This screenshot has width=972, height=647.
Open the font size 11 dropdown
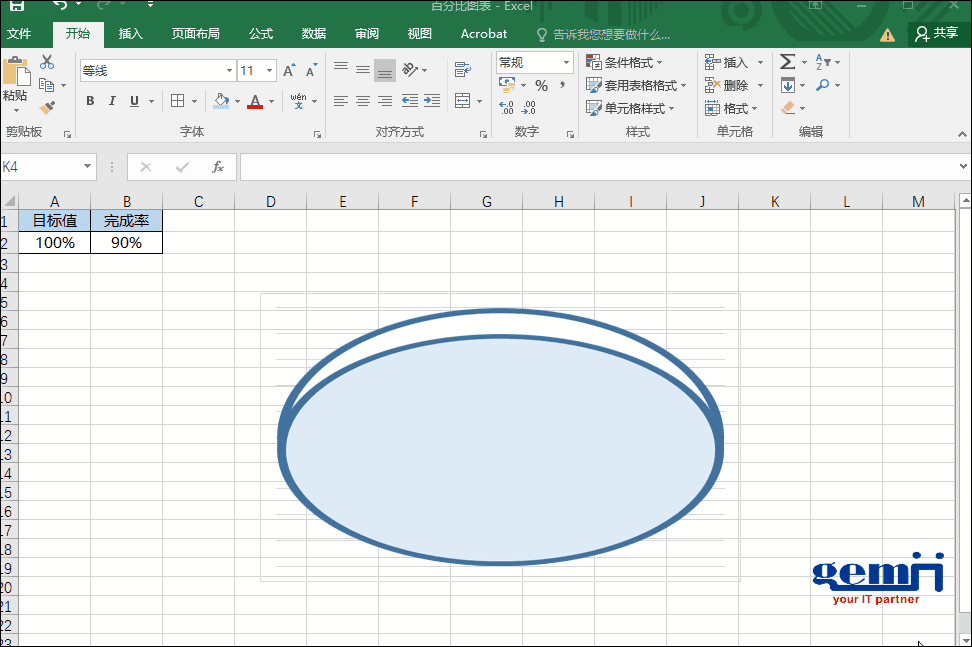pyautogui.click(x=269, y=71)
